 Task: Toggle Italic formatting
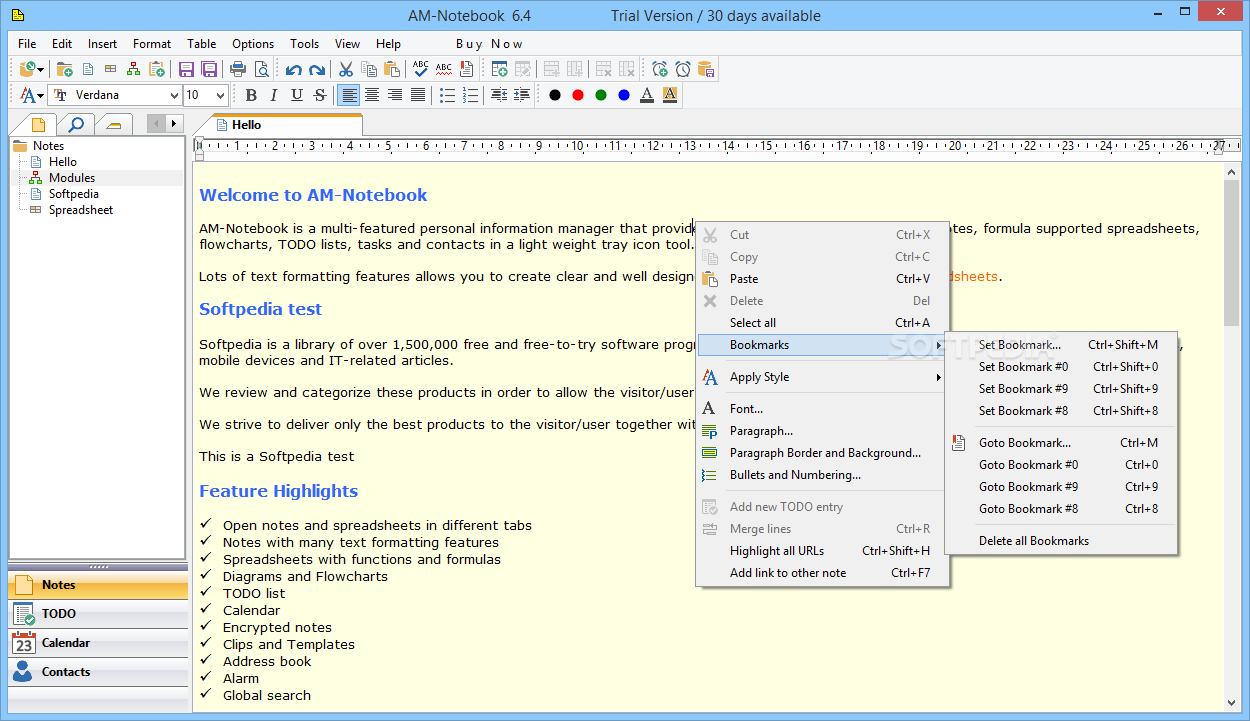[x=274, y=95]
